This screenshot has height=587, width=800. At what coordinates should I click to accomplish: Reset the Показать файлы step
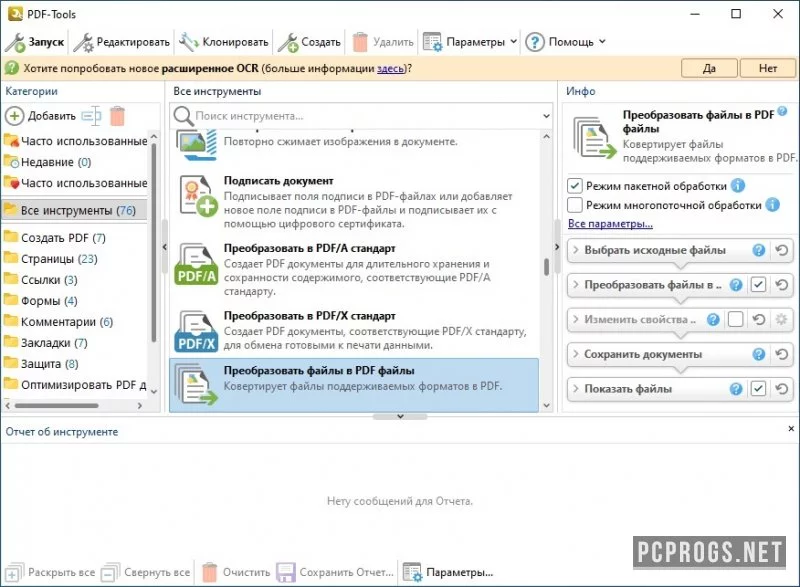point(782,389)
